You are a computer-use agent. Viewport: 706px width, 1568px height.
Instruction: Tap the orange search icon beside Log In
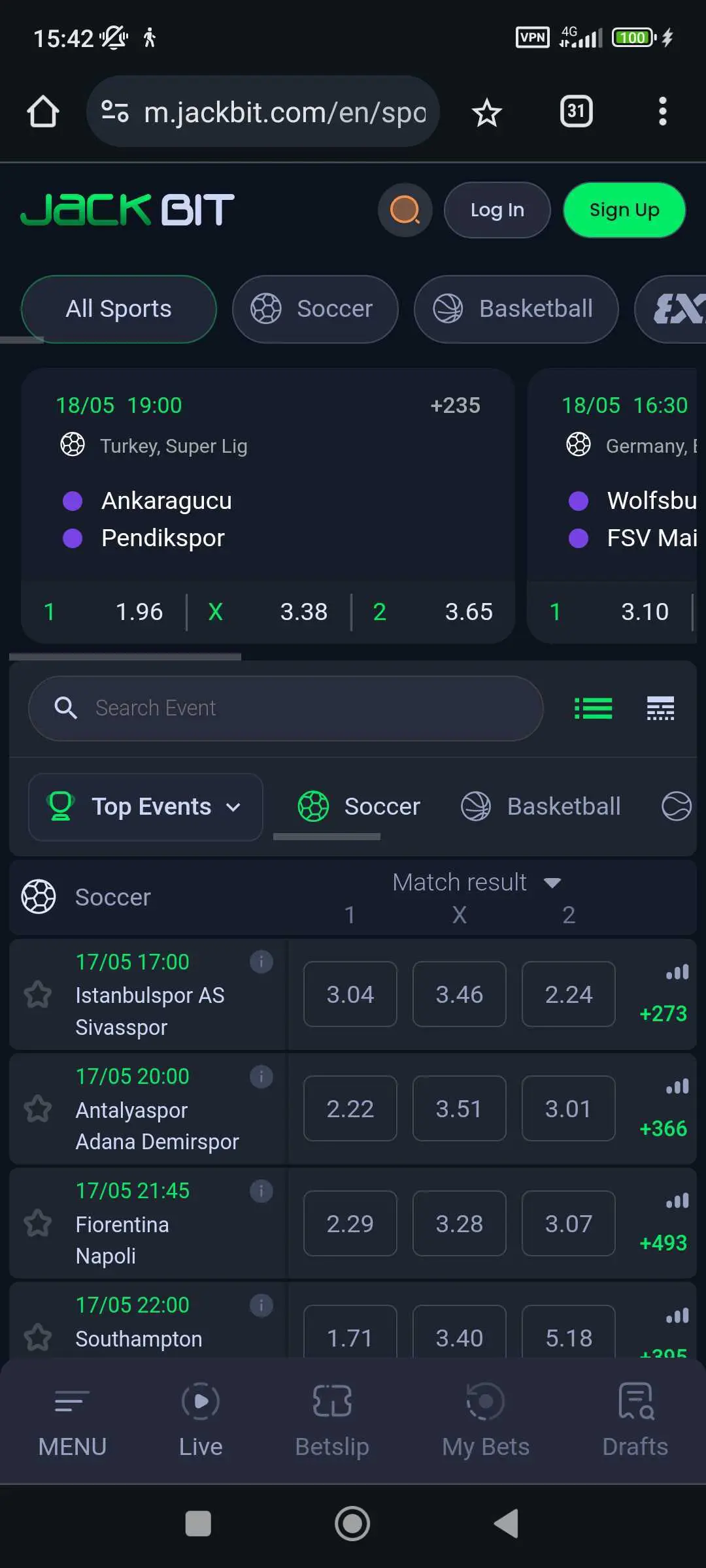click(405, 210)
